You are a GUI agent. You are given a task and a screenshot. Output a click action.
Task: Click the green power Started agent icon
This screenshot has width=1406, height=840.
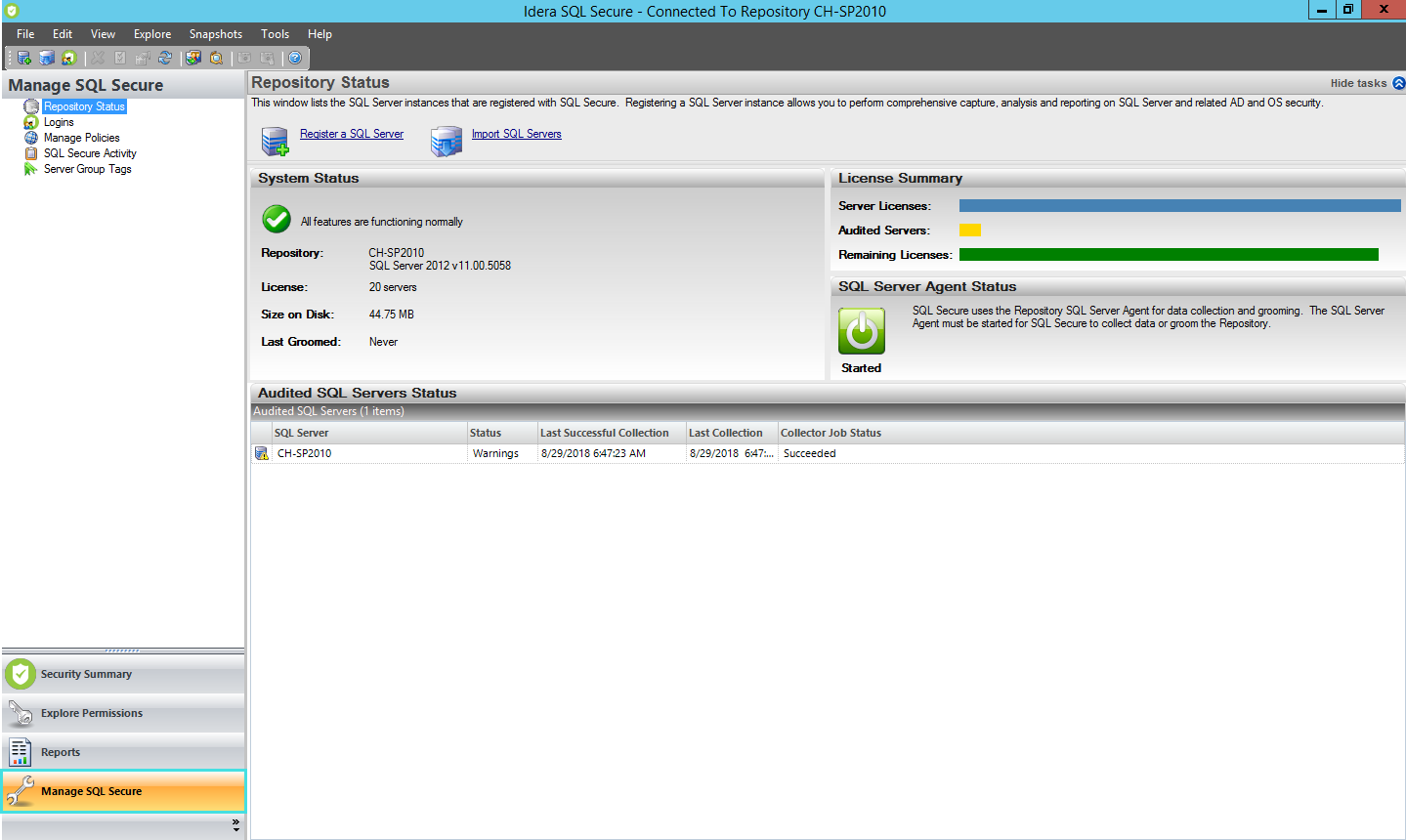[862, 331]
